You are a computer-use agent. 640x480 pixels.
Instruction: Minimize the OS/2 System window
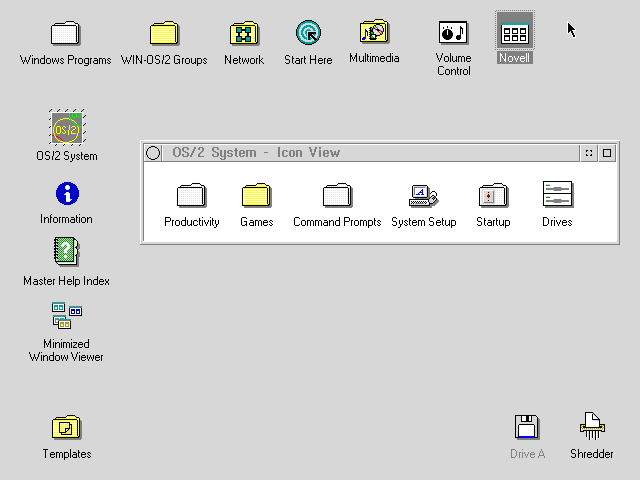point(589,153)
